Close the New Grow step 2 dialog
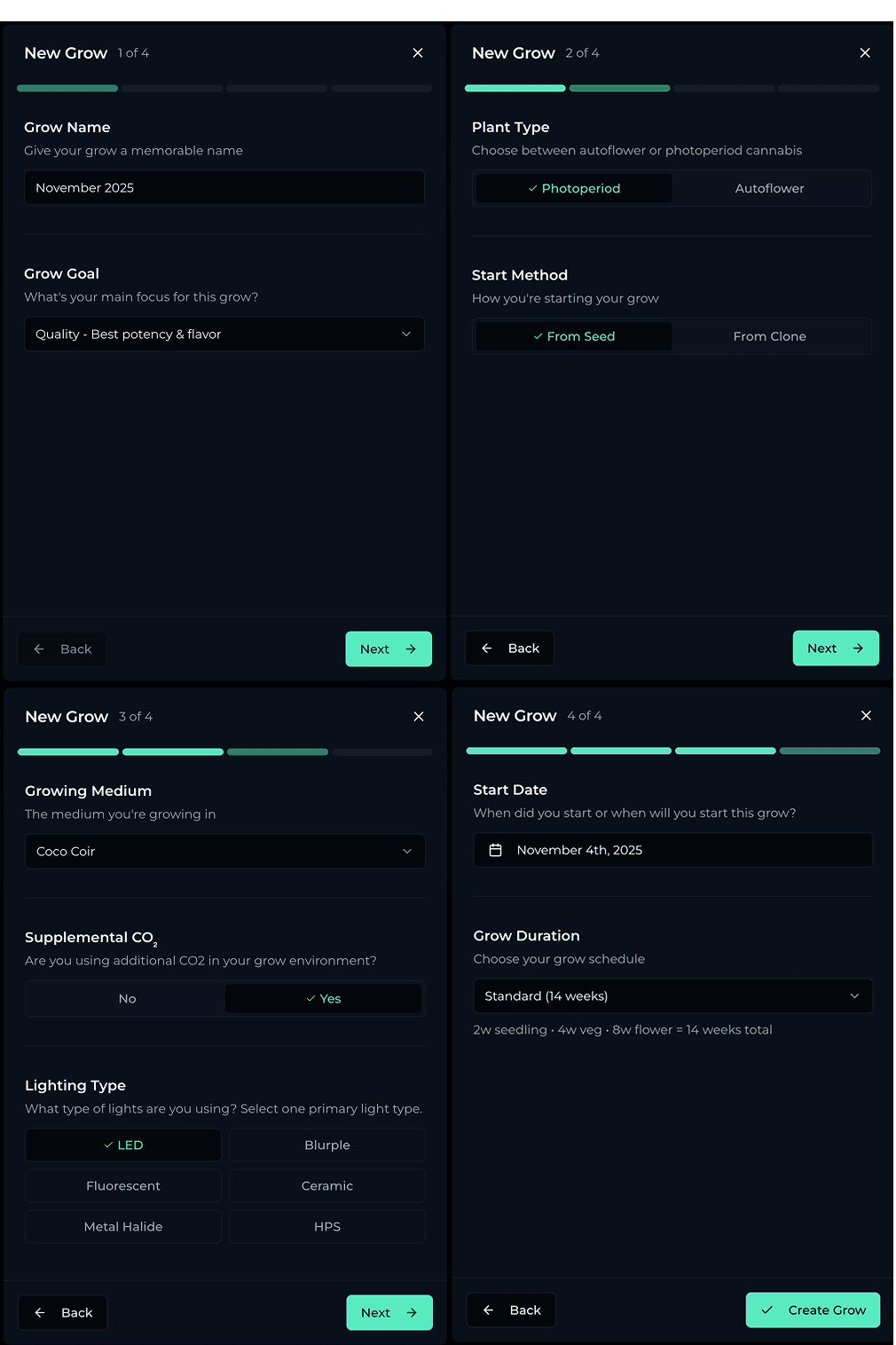 click(865, 53)
